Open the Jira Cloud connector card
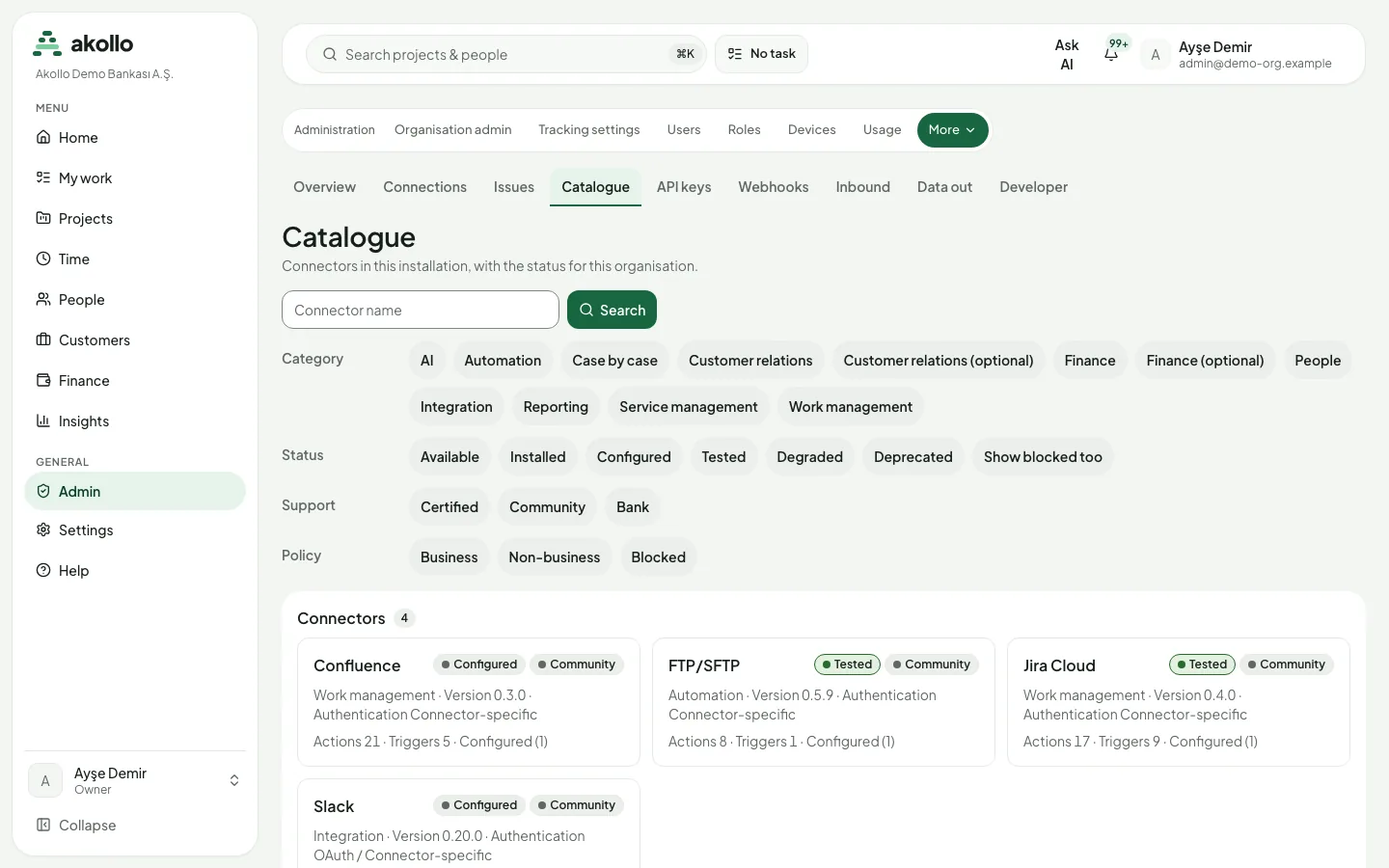This screenshot has height=868, width=1389. pyautogui.click(x=1179, y=702)
